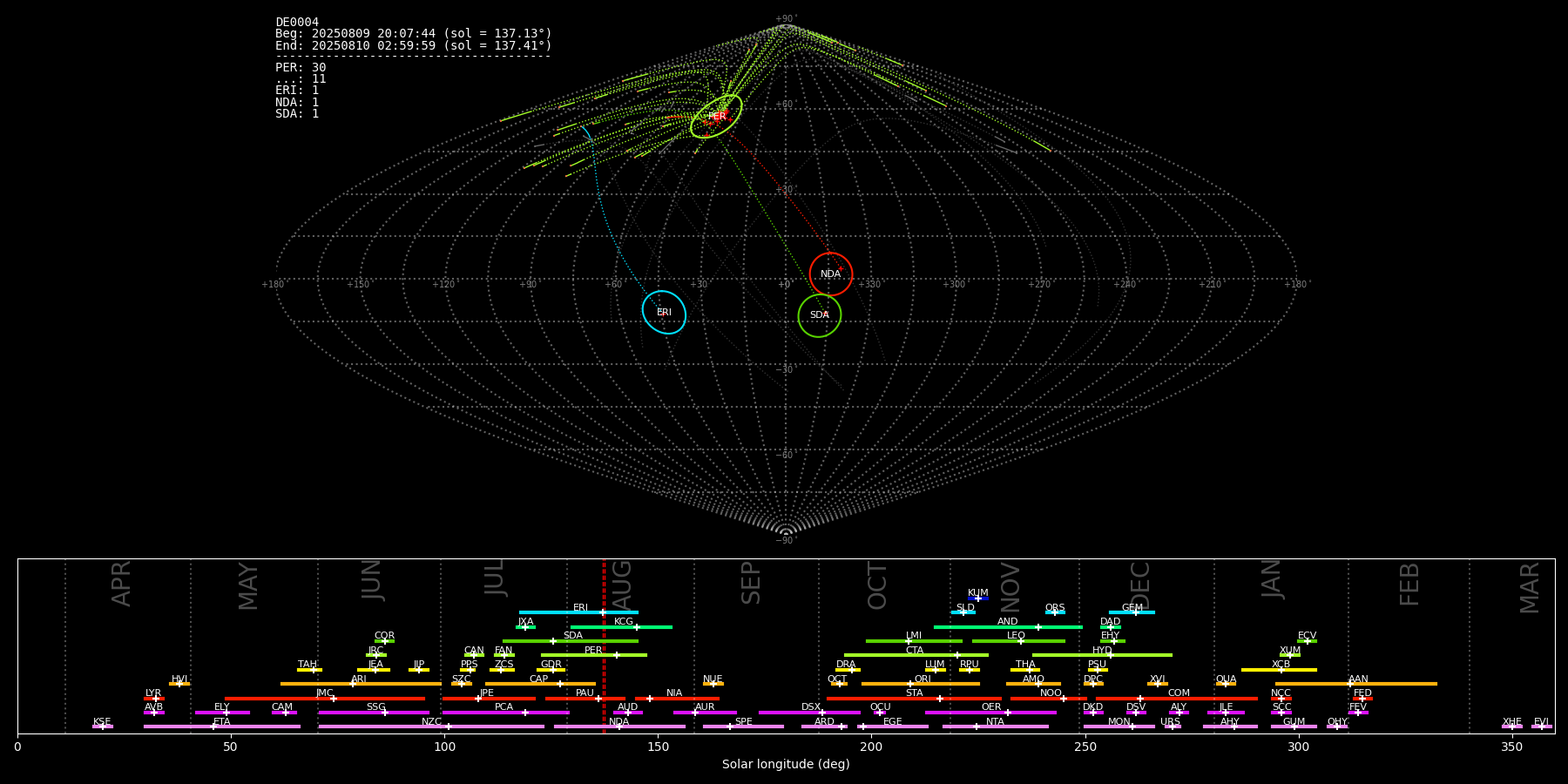The width and height of the screenshot is (1568, 784).
Task: Click the PER bar in the timeline
Action: tap(594, 655)
